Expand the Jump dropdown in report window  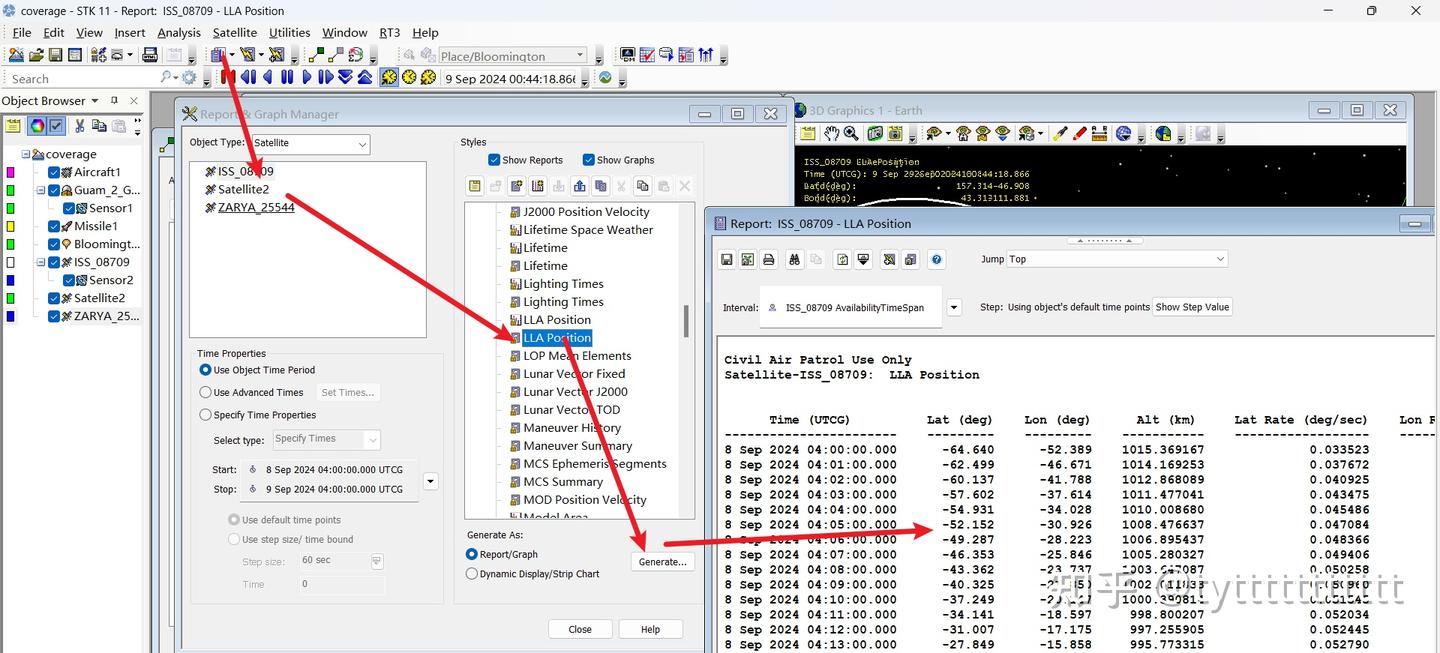pos(1219,259)
